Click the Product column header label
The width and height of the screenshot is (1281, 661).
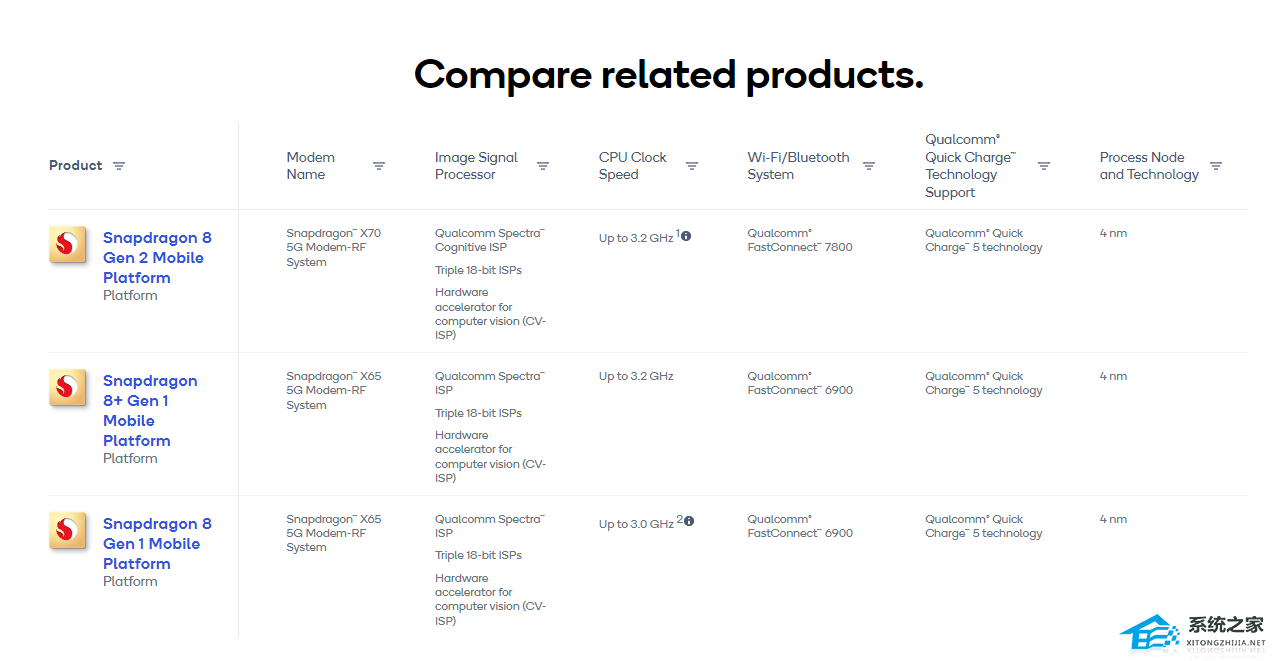76,166
